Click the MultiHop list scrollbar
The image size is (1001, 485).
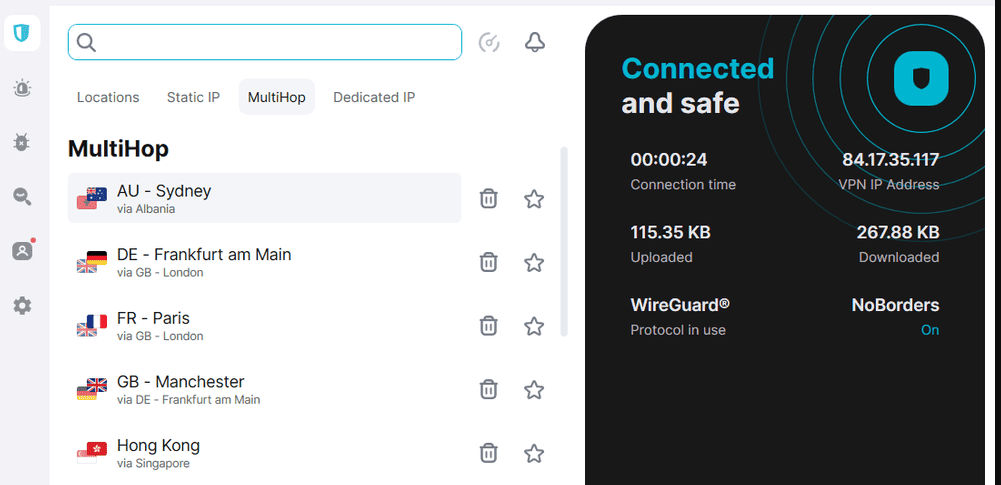coord(564,241)
